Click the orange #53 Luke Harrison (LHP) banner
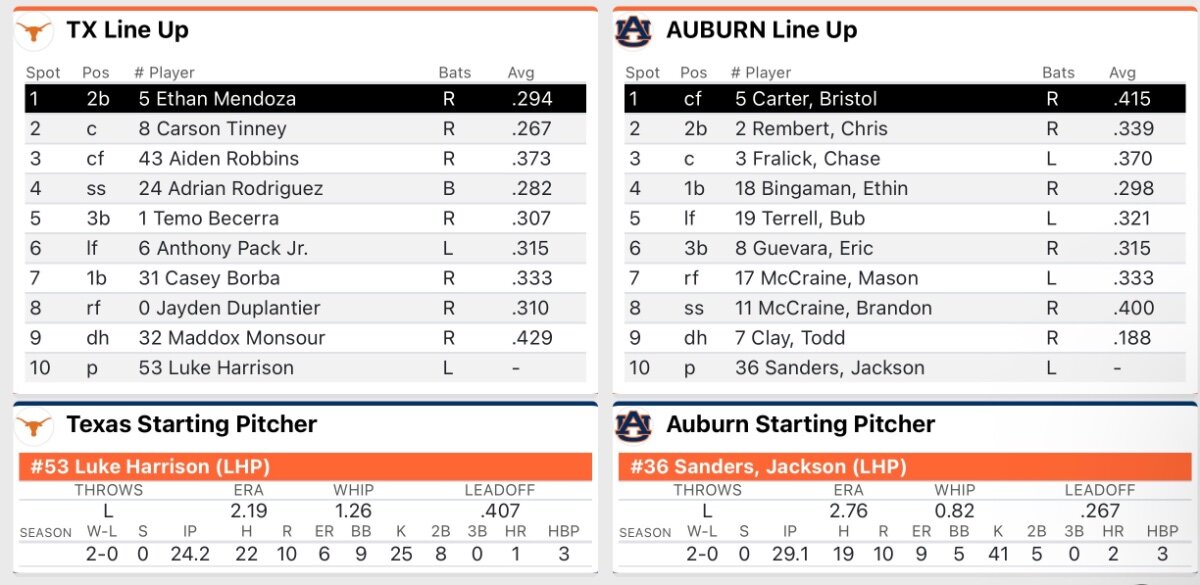Image resolution: width=1200 pixels, height=585 pixels. [305, 467]
